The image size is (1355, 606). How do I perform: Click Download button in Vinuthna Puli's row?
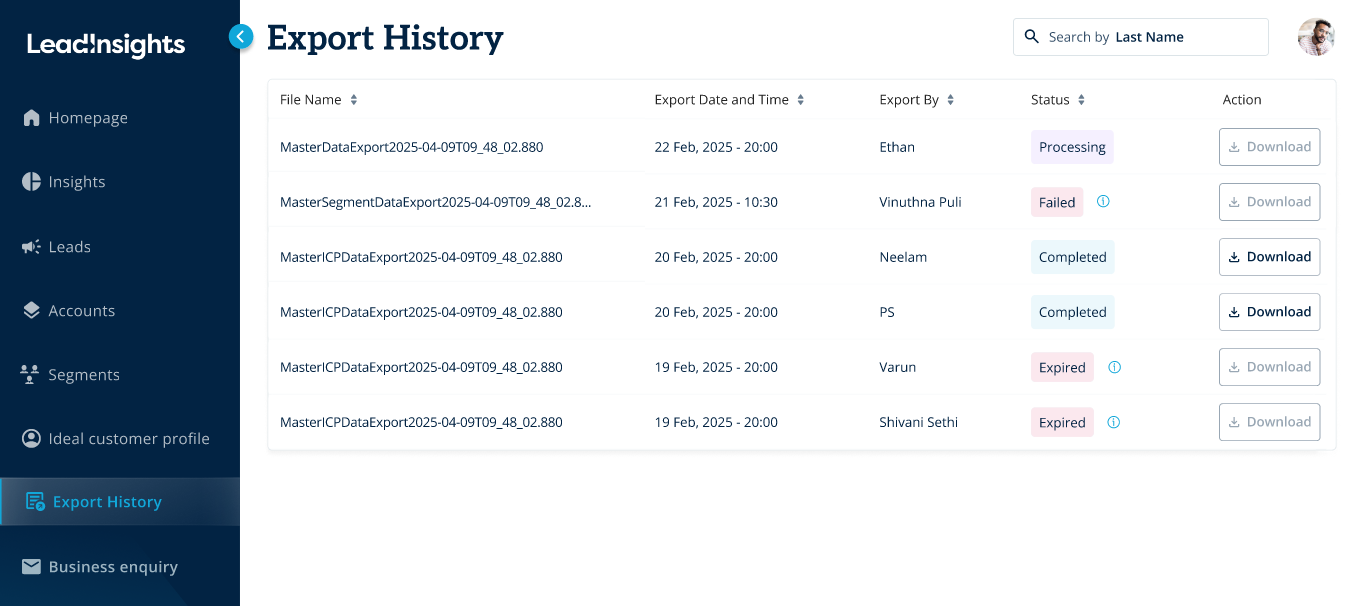pyautogui.click(x=1269, y=202)
